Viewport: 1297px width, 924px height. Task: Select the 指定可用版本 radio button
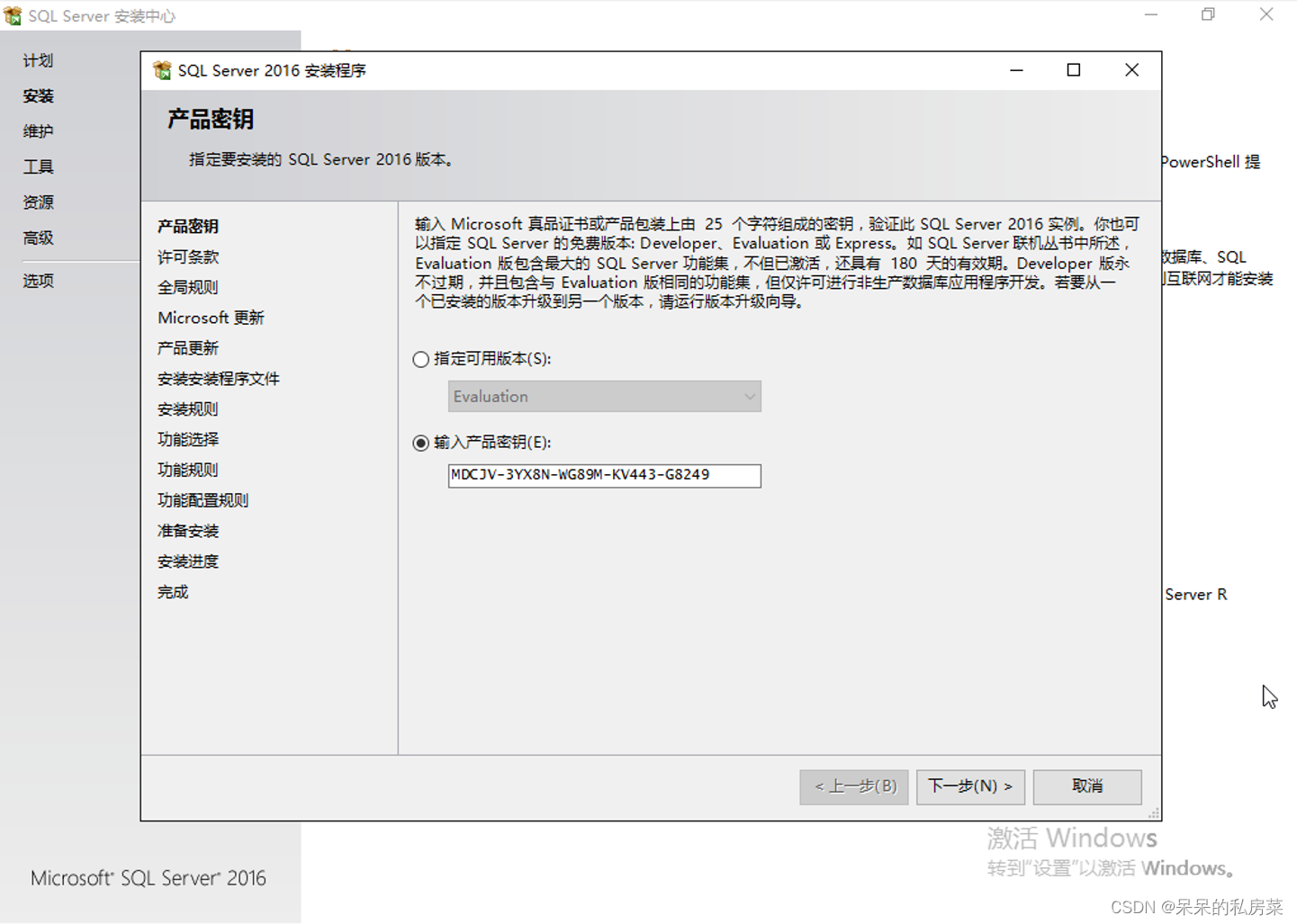click(x=420, y=359)
